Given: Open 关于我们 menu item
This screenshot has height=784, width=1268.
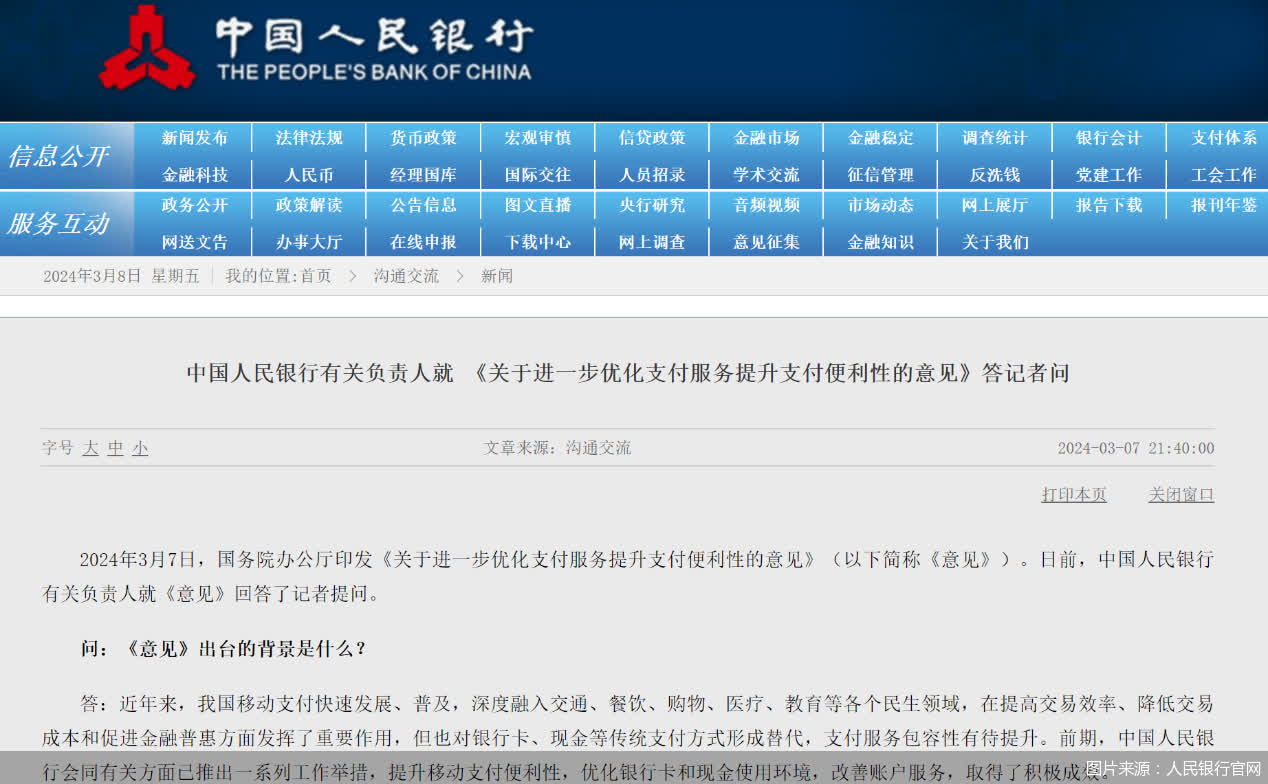Looking at the screenshot, I should [995, 242].
